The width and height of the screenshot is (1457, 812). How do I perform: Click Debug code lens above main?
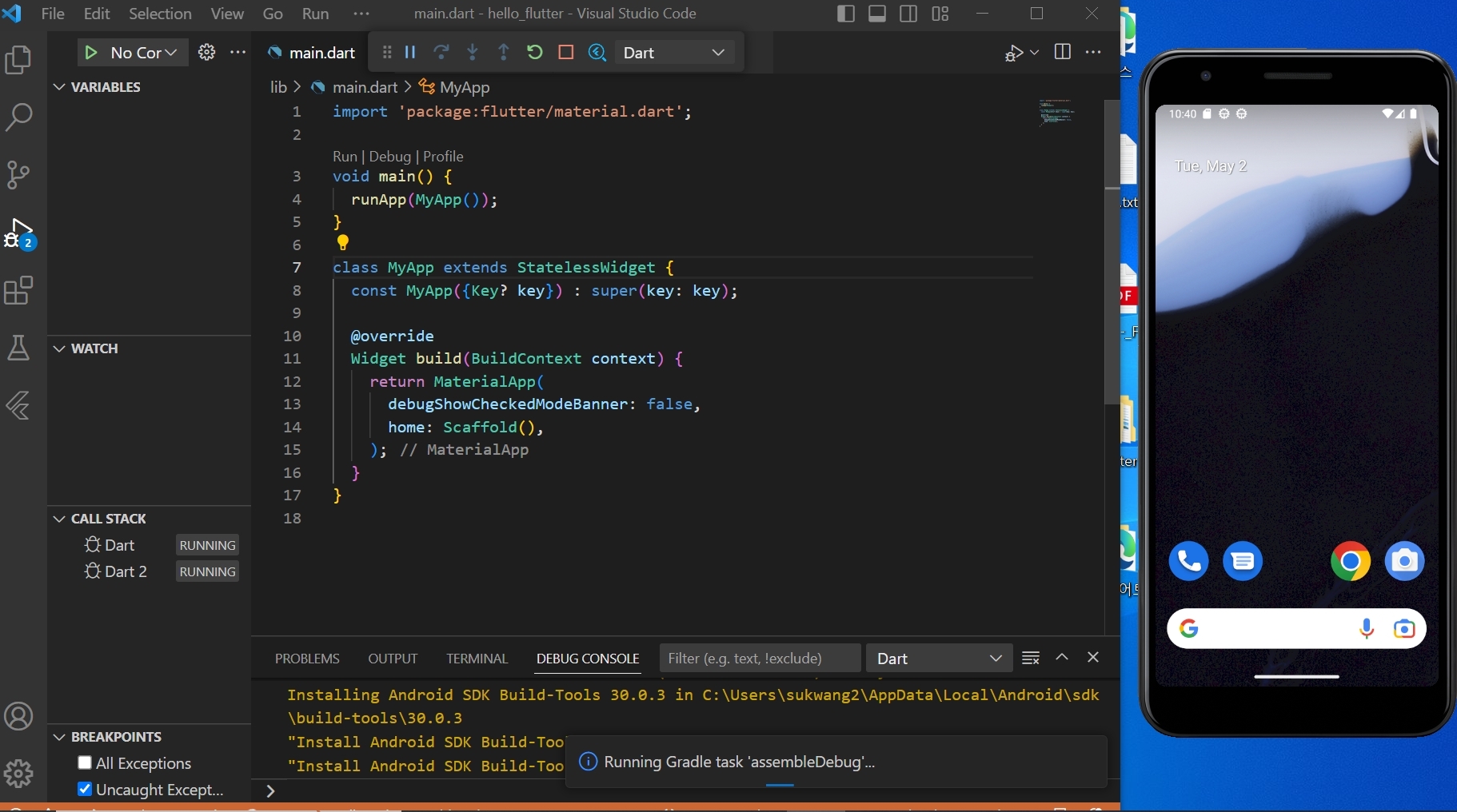click(x=390, y=157)
